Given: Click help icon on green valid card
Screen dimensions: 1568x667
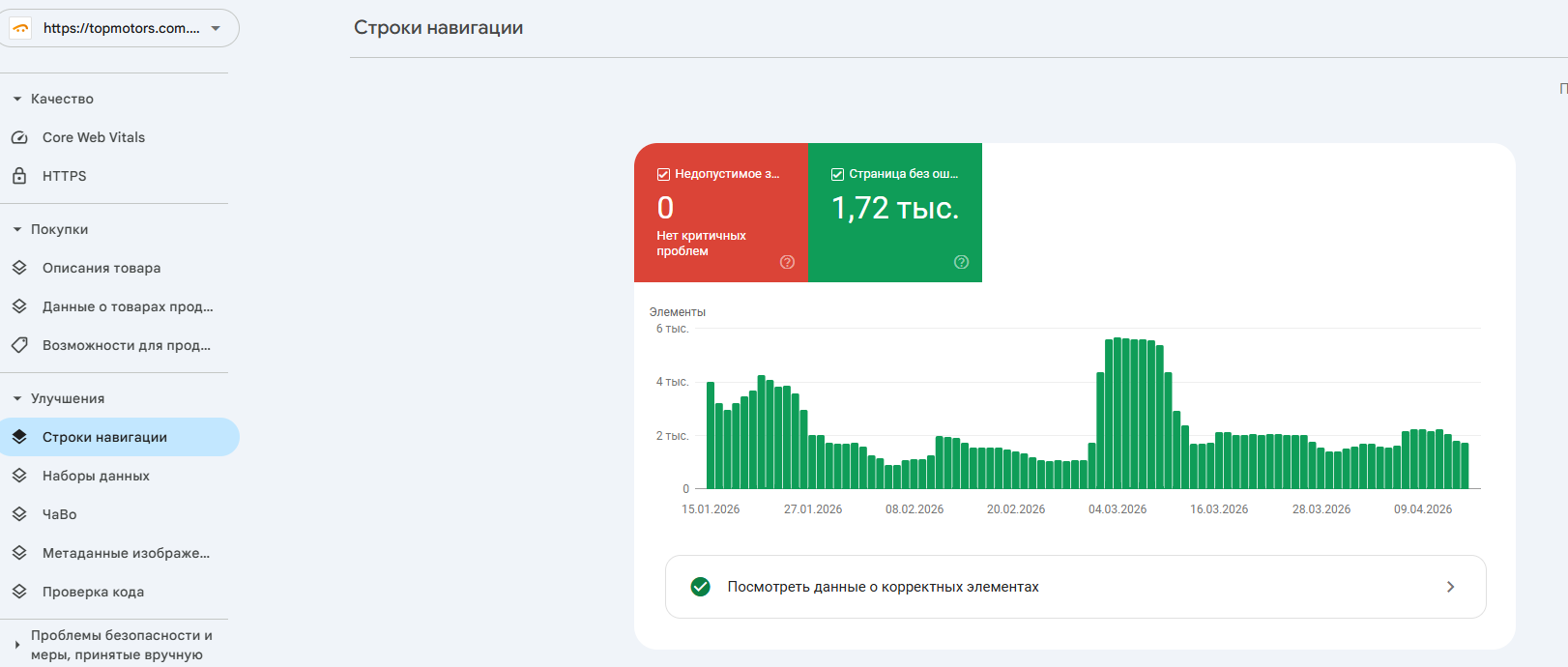Looking at the screenshot, I should tap(961, 262).
